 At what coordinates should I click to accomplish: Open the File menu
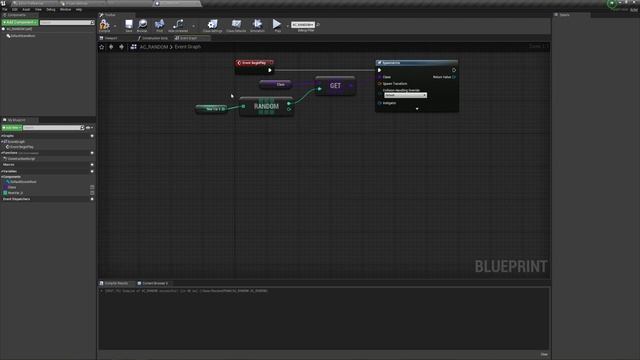tap(5, 9)
